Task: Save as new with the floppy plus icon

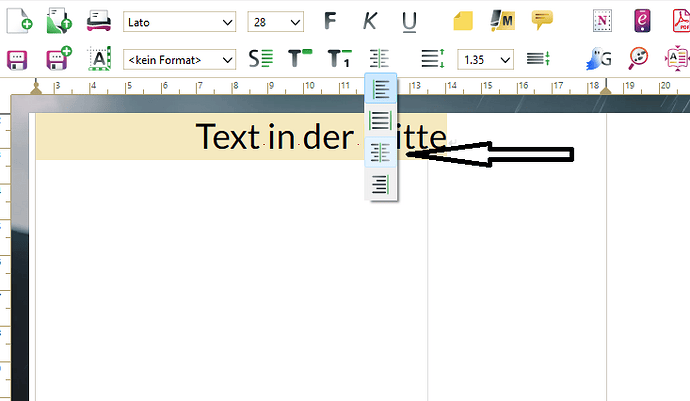Action: coord(59,58)
